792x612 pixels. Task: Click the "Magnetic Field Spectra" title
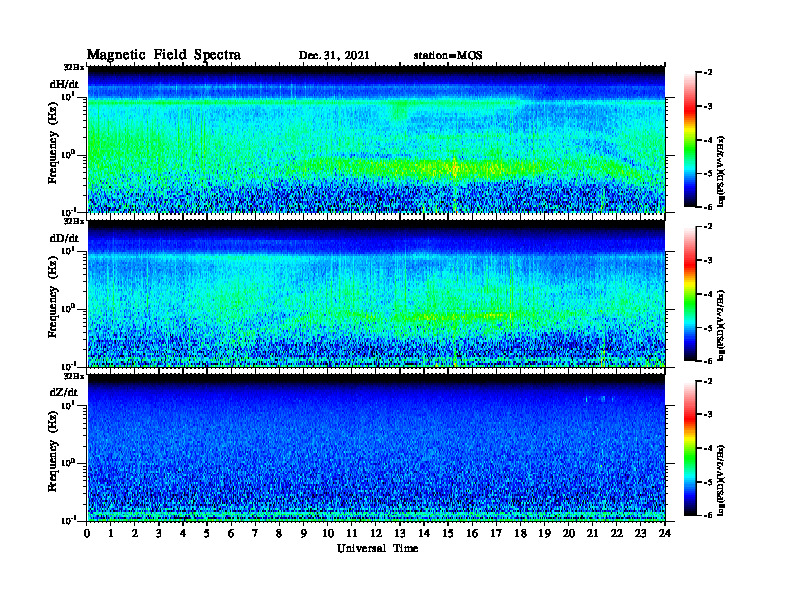[164, 55]
